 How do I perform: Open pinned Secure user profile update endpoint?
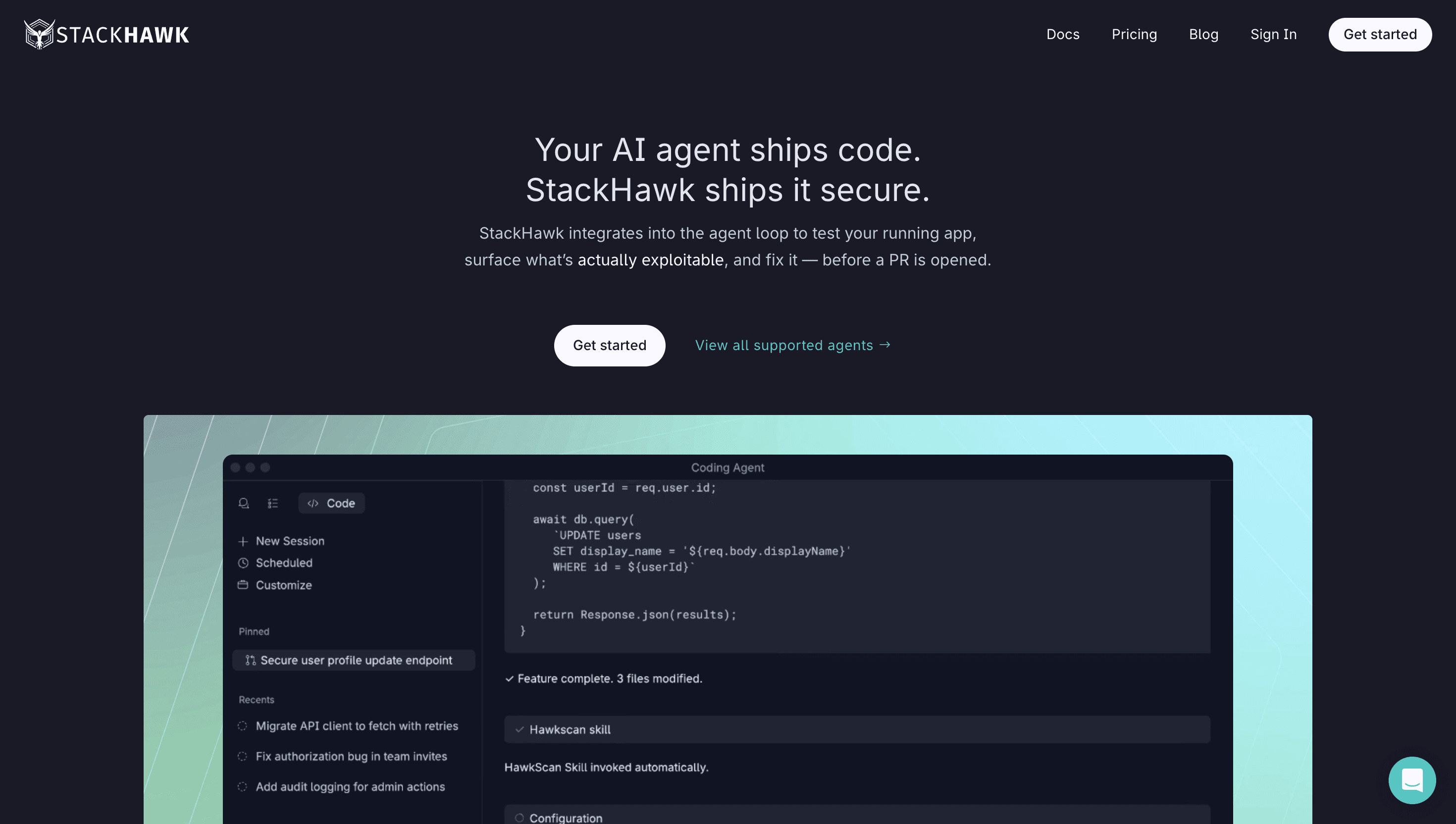354,661
